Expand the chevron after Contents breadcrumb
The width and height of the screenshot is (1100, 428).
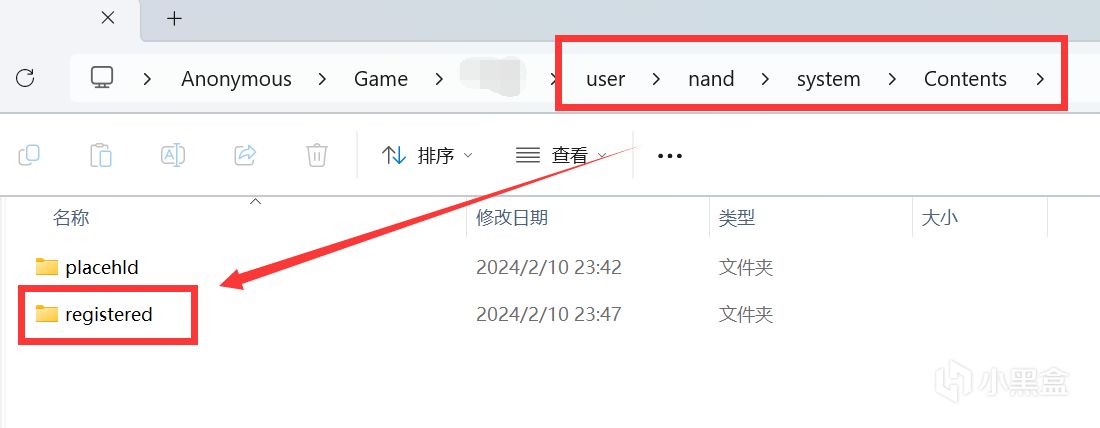click(x=1040, y=79)
